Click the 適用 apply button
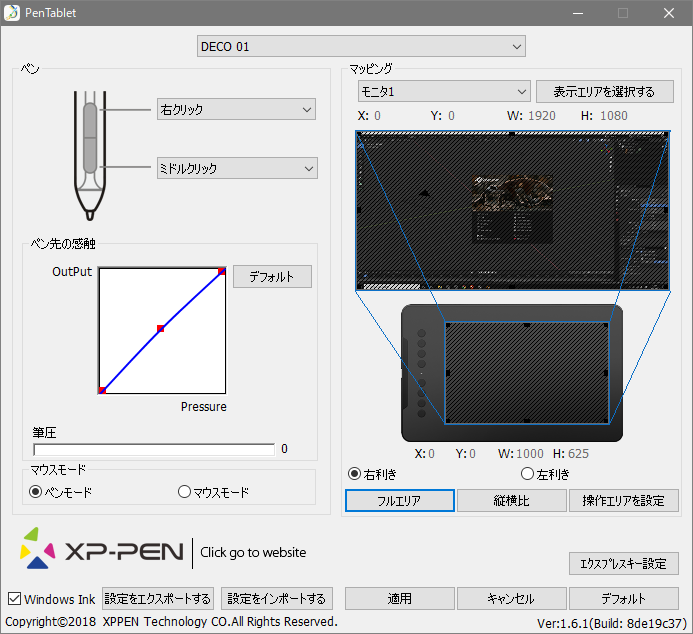 (400, 599)
